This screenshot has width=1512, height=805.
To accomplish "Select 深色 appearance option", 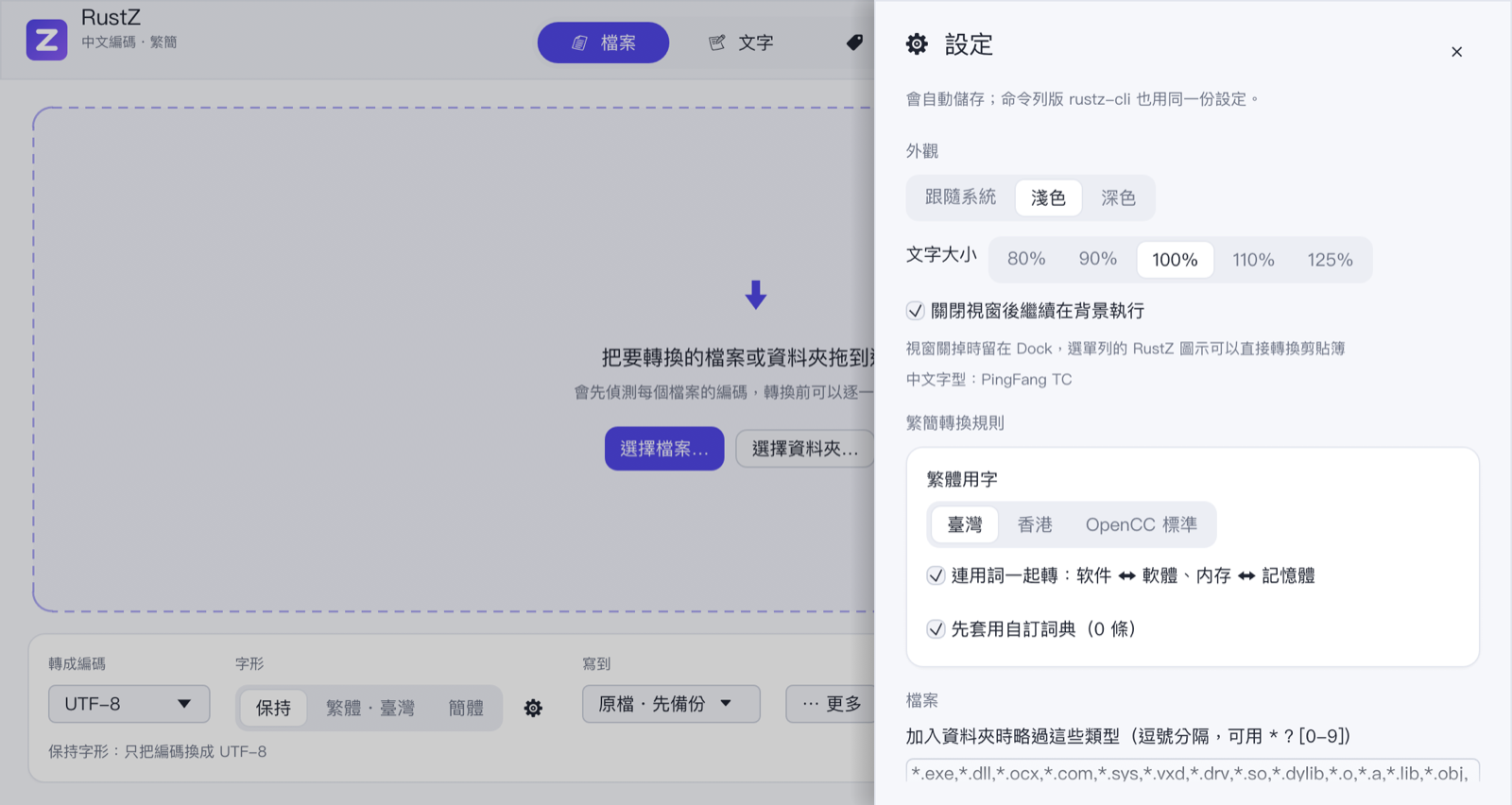I will coord(1118,197).
